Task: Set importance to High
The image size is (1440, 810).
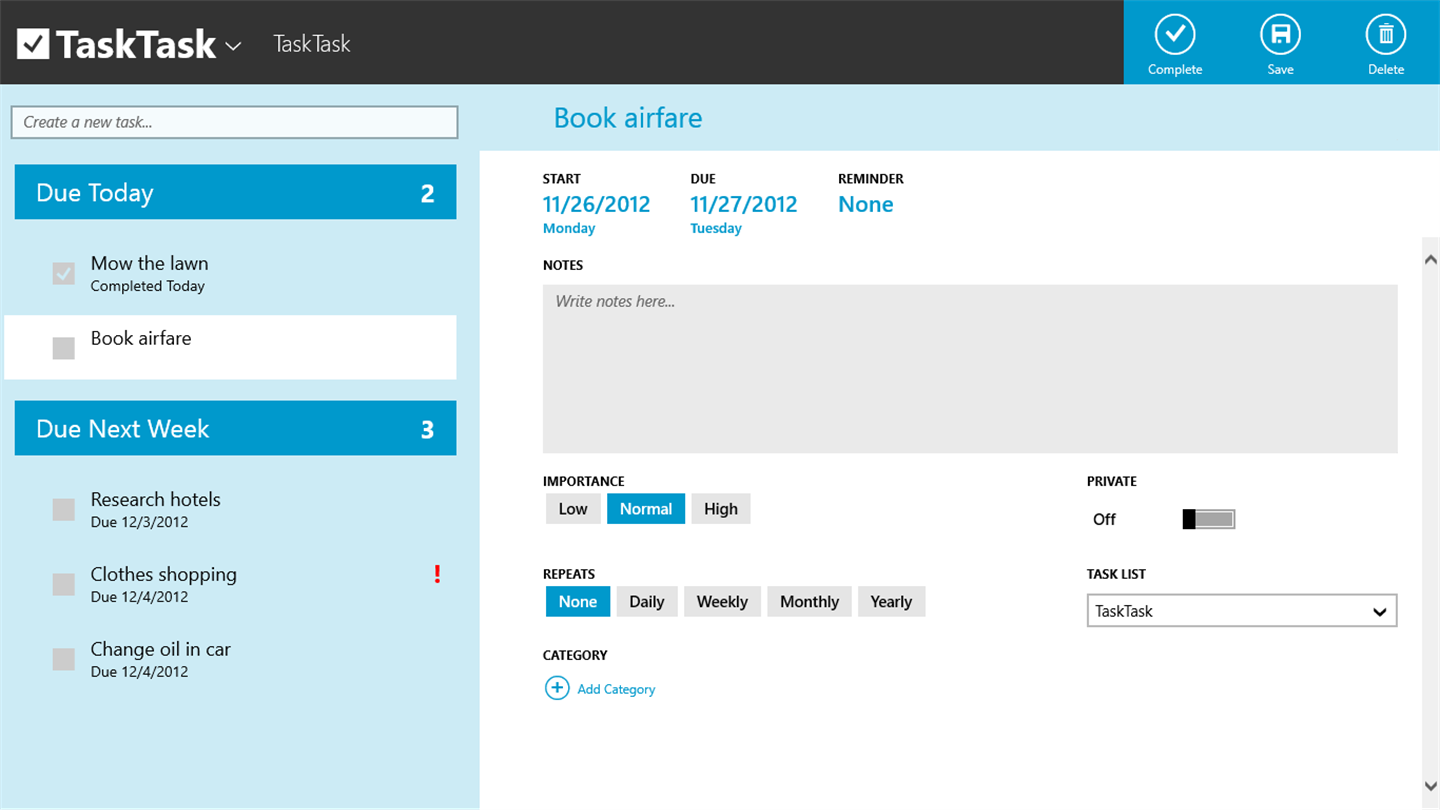Action: (x=721, y=509)
